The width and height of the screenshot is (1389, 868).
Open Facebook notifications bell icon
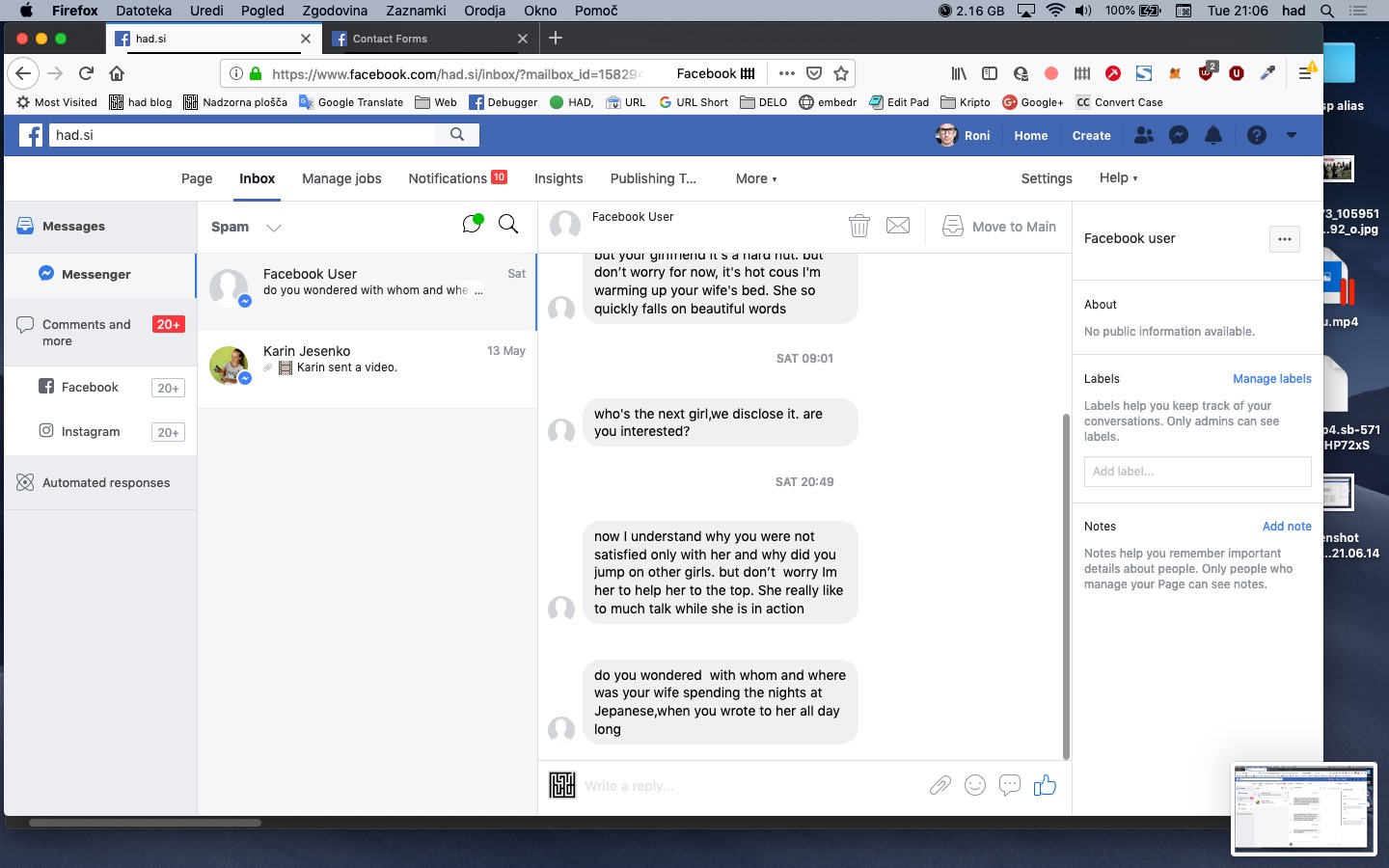click(1213, 136)
